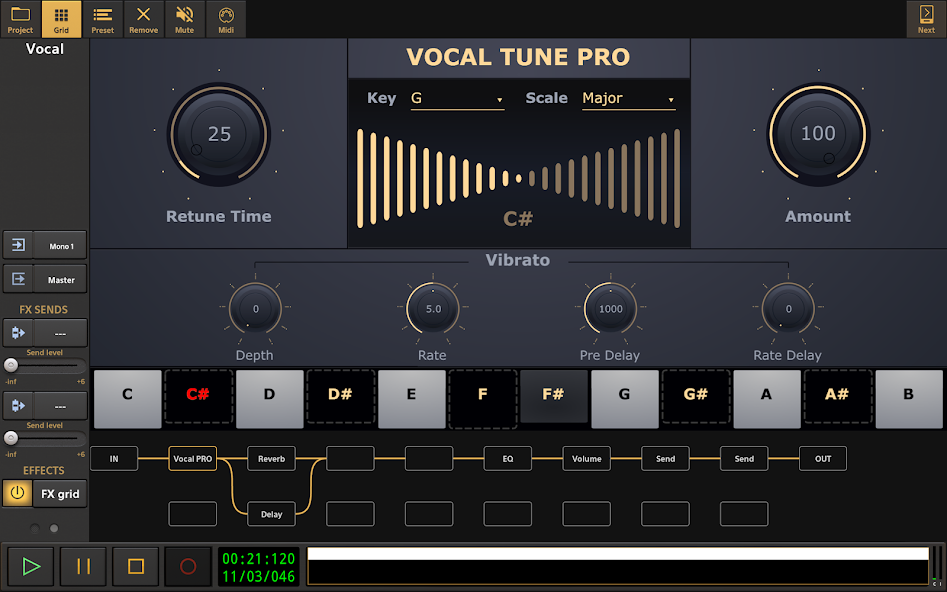Select the Reverb effect in the chain
This screenshot has height=592, width=947.
[271, 458]
